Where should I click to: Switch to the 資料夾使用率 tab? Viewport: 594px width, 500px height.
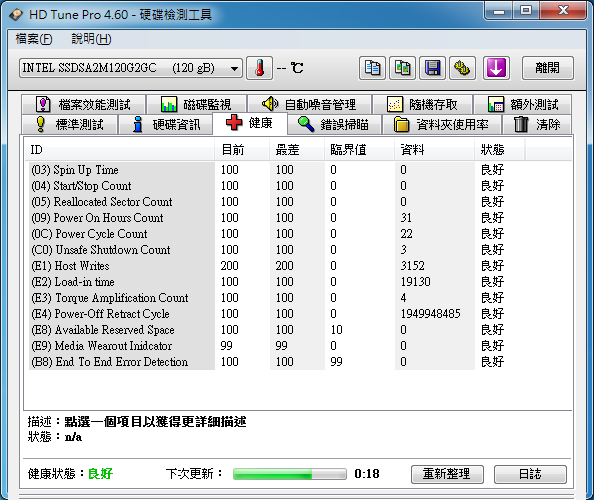pos(442,124)
